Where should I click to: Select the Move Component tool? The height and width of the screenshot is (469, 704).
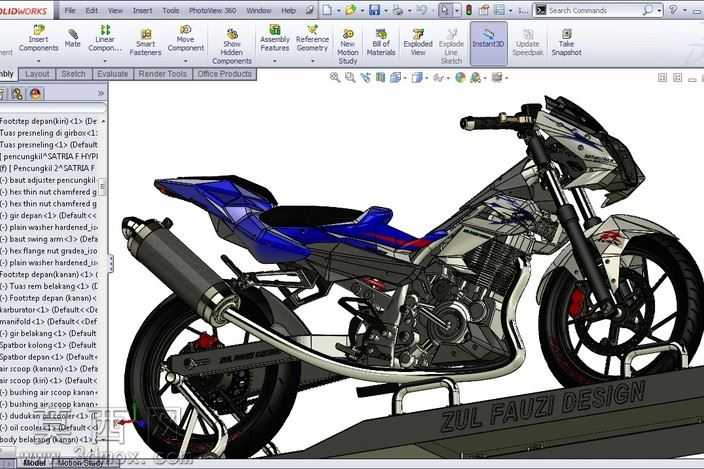[x=185, y=39]
